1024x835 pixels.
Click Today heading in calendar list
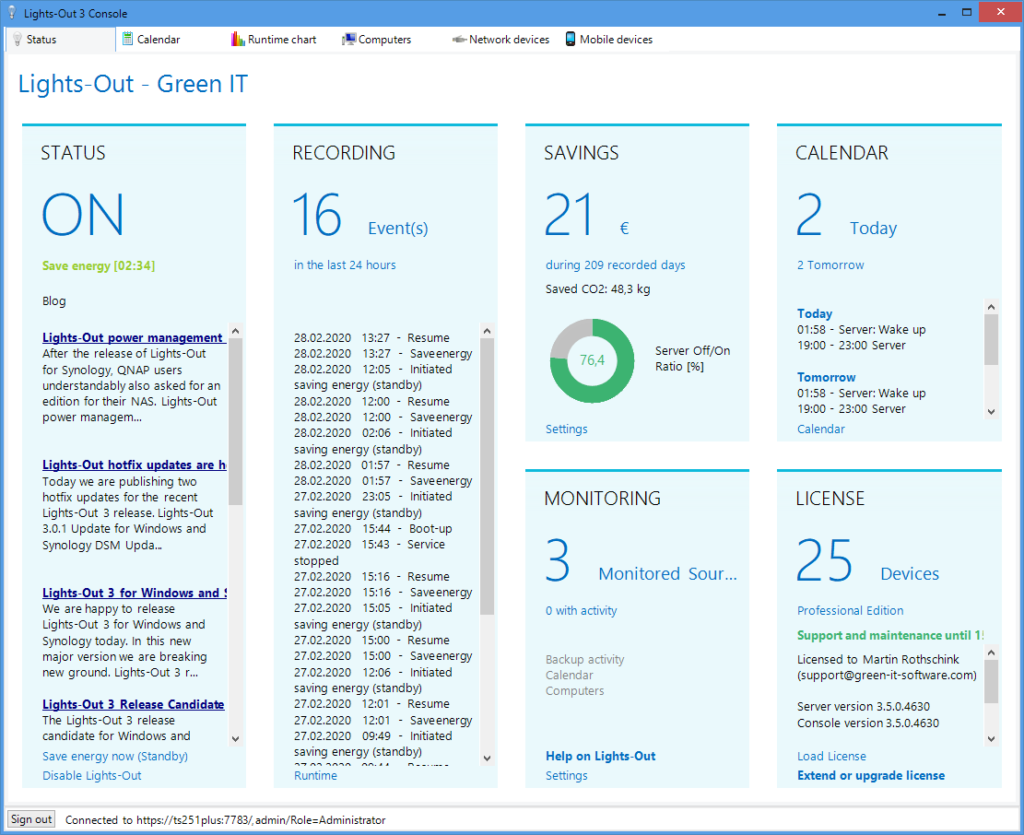(814, 313)
